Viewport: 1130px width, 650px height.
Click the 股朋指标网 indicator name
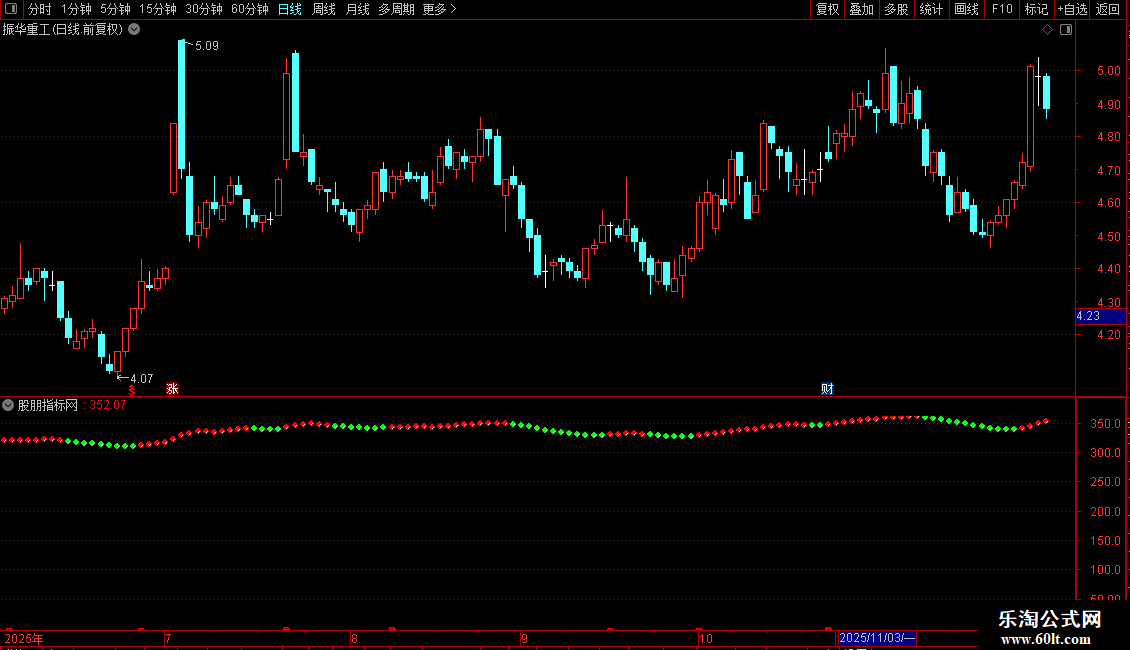pyautogui.click(x=48, y=405)
